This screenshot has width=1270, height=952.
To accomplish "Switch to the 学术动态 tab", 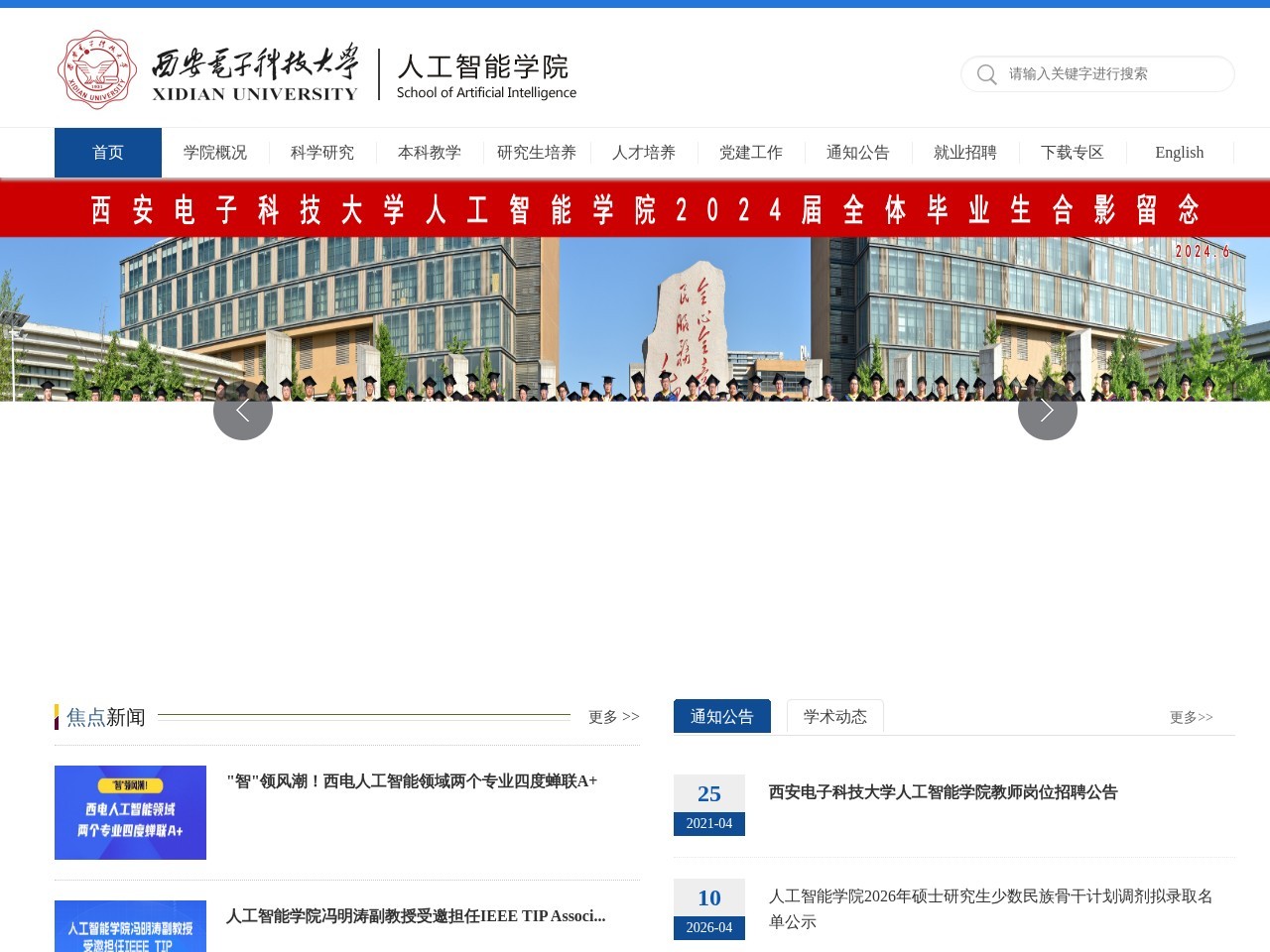I will point(834,716).
